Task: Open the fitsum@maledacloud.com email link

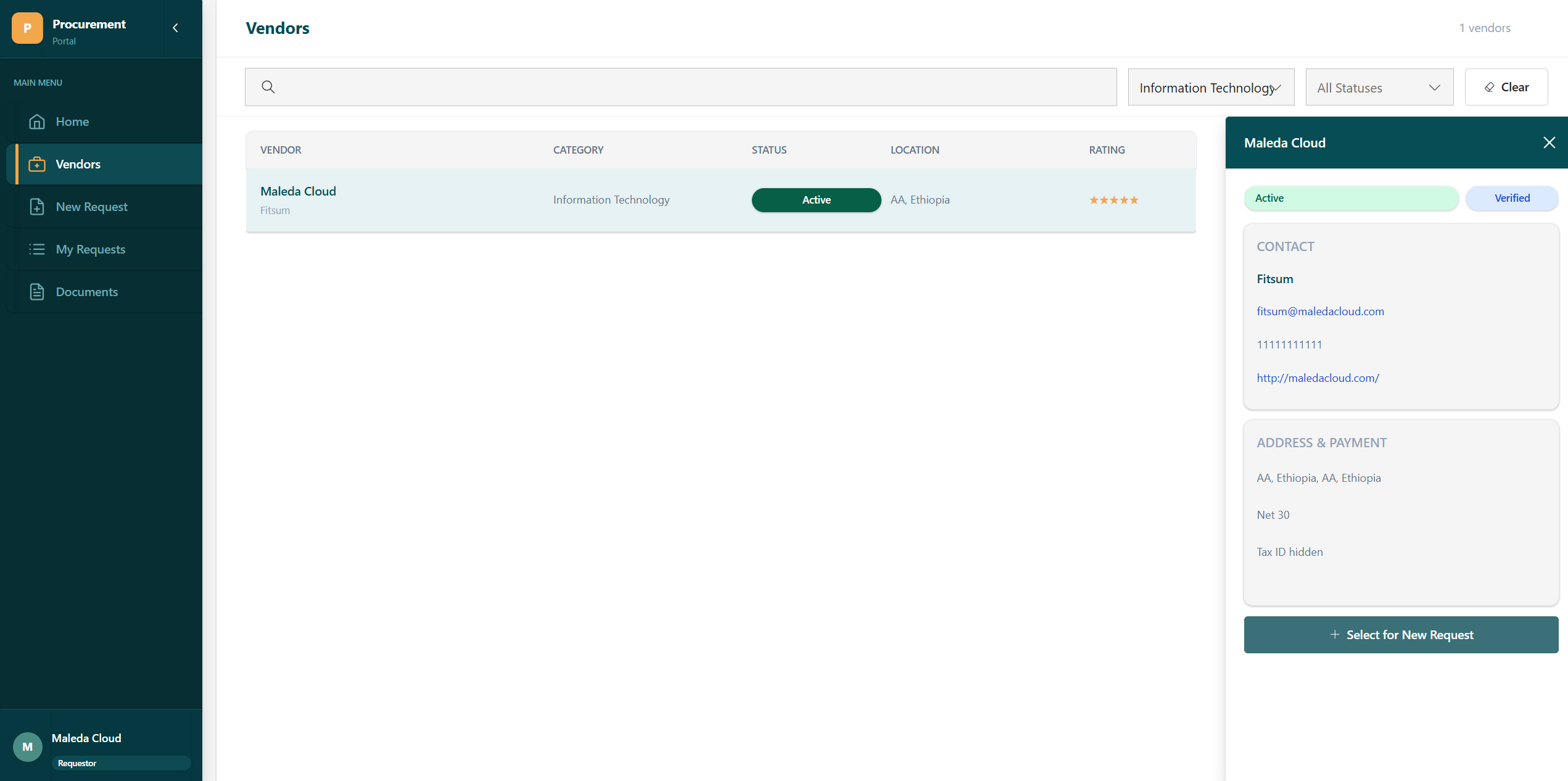Action: [1320, 312]
